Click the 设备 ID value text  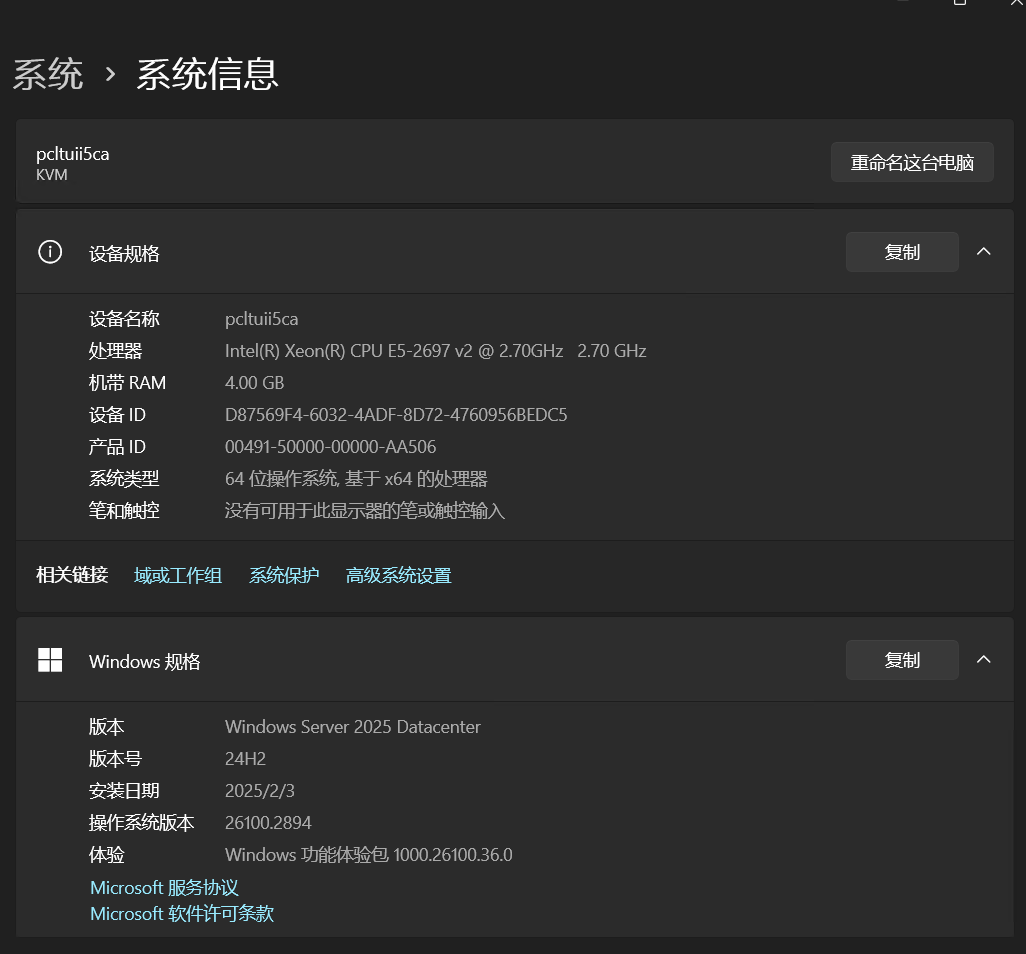point(396,415)
